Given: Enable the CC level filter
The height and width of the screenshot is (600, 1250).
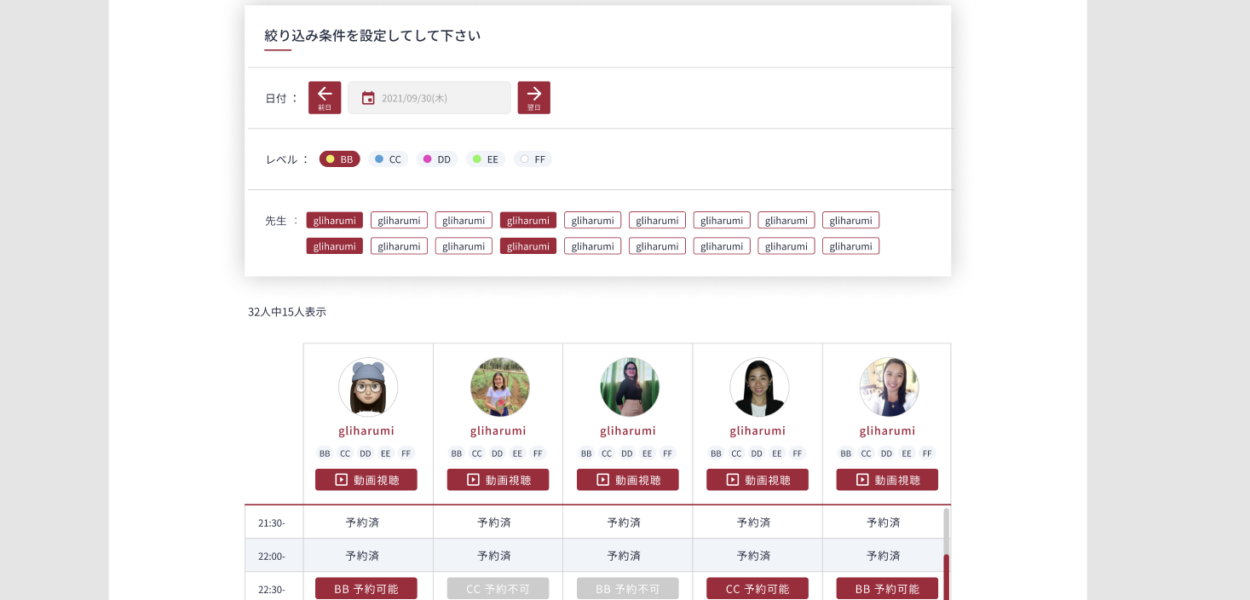Looking at the screenshot, I should tap(388, 158).
